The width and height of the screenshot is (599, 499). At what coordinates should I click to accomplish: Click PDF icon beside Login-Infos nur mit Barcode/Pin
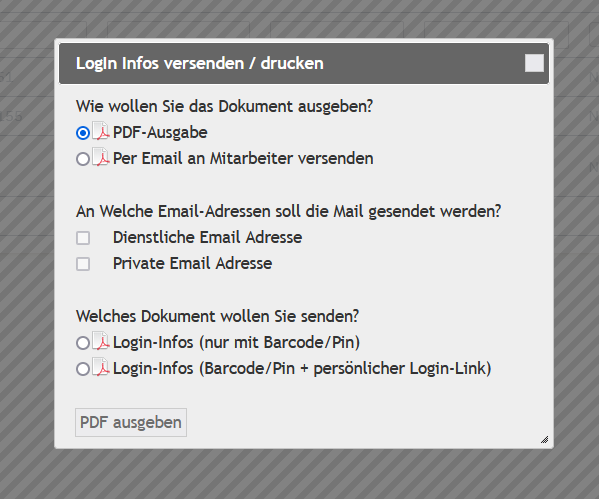[101, 341]
